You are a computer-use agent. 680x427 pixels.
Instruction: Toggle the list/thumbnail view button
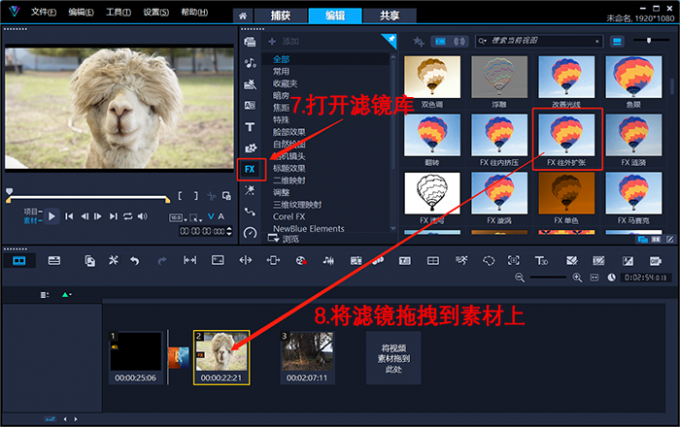point(617,42)
